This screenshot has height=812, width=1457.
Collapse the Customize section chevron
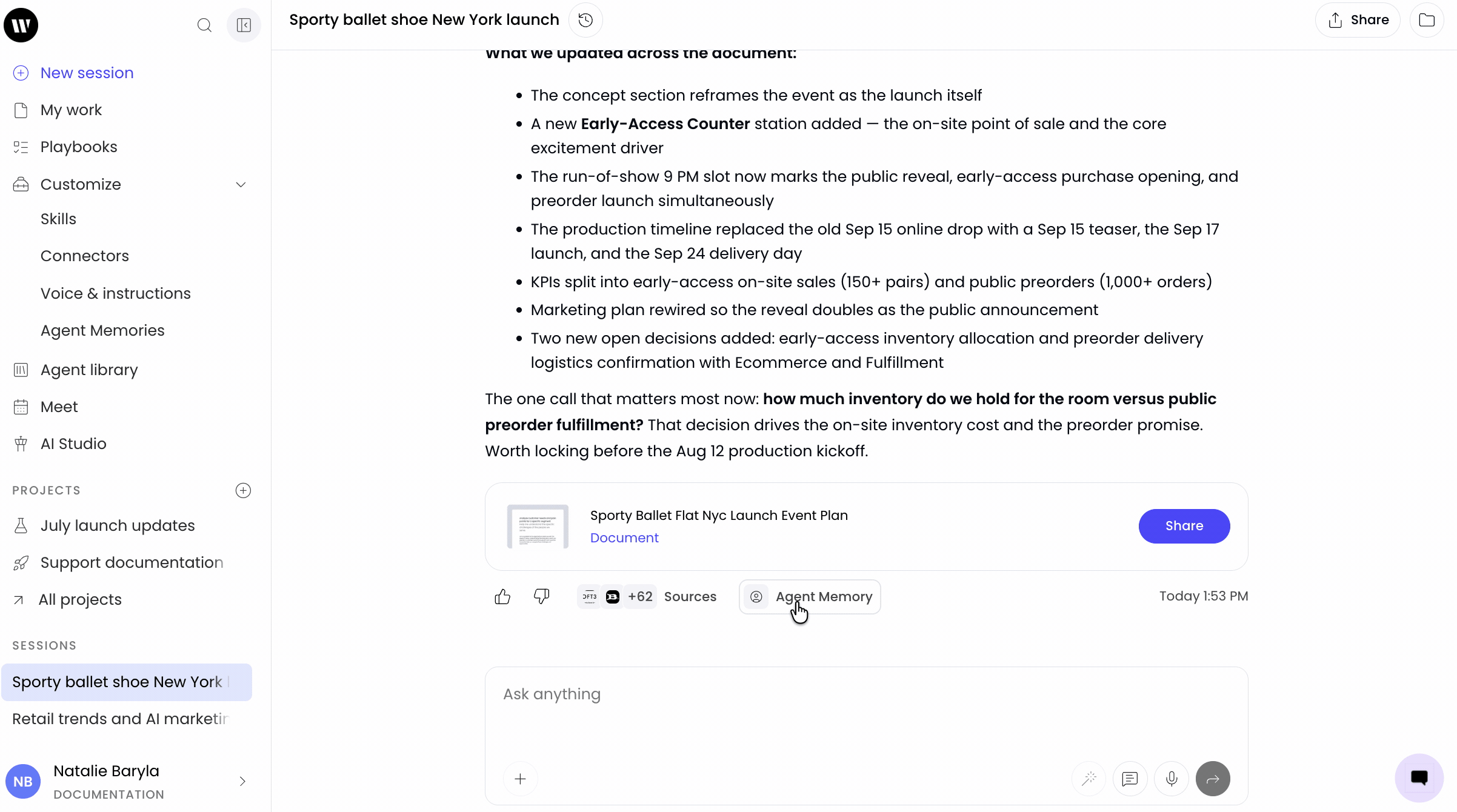tap(241, 184)
